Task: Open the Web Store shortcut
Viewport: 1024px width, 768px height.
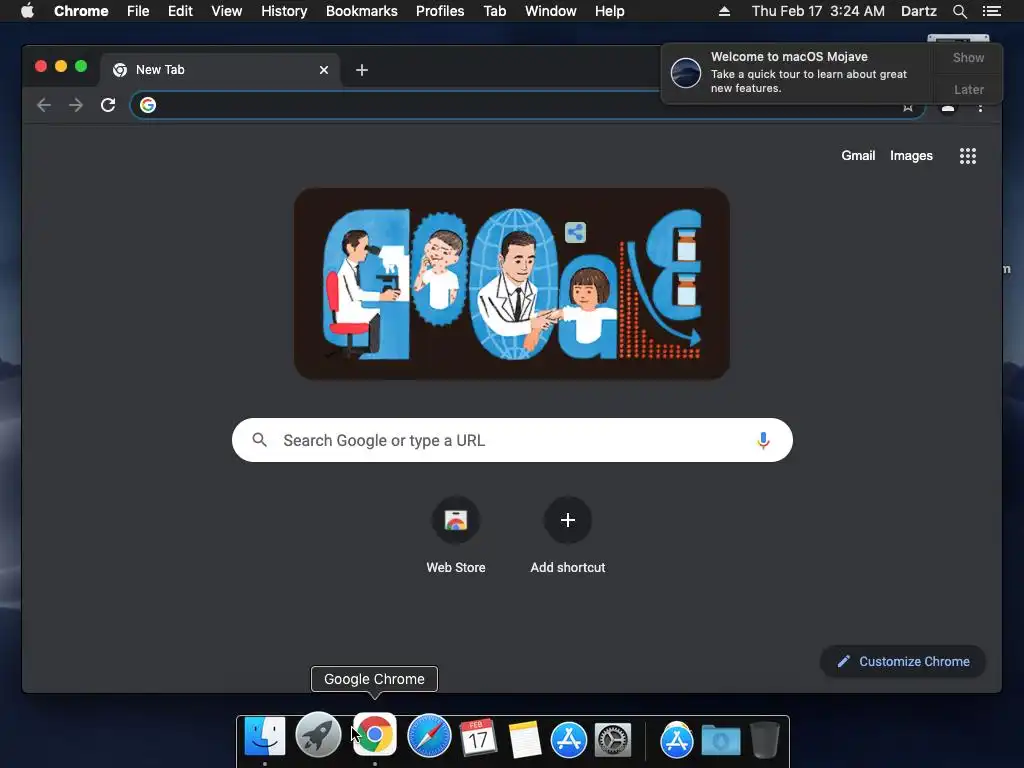Action: click(456, 520)
